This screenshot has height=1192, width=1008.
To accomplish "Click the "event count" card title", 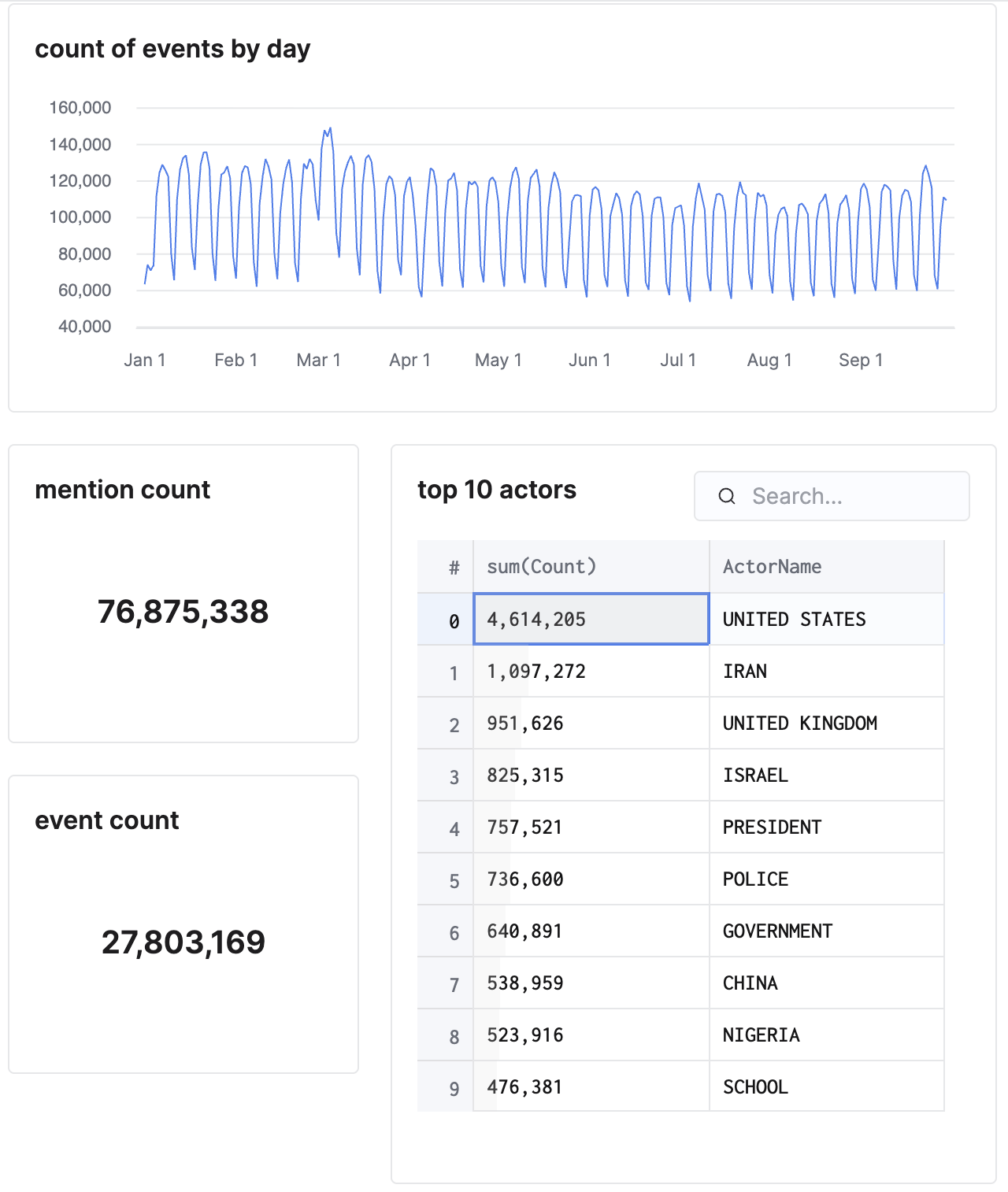I will 107,820.
